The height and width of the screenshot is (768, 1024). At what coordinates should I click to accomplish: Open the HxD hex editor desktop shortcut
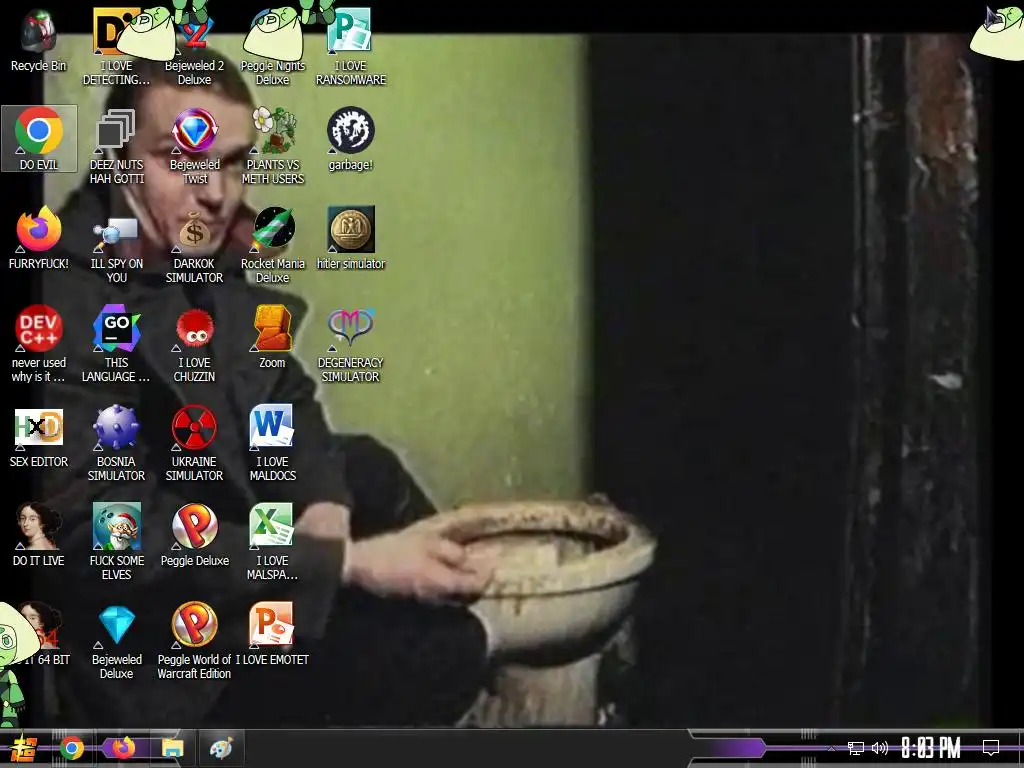click(x=39, y=436)
